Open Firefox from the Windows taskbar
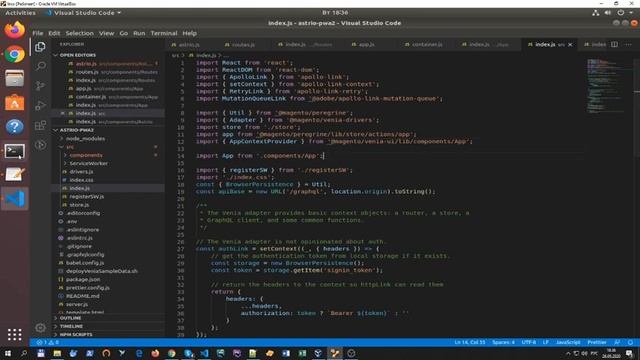Image resolution: width=640 pixels, height=360 pixels. coord(155,353)
